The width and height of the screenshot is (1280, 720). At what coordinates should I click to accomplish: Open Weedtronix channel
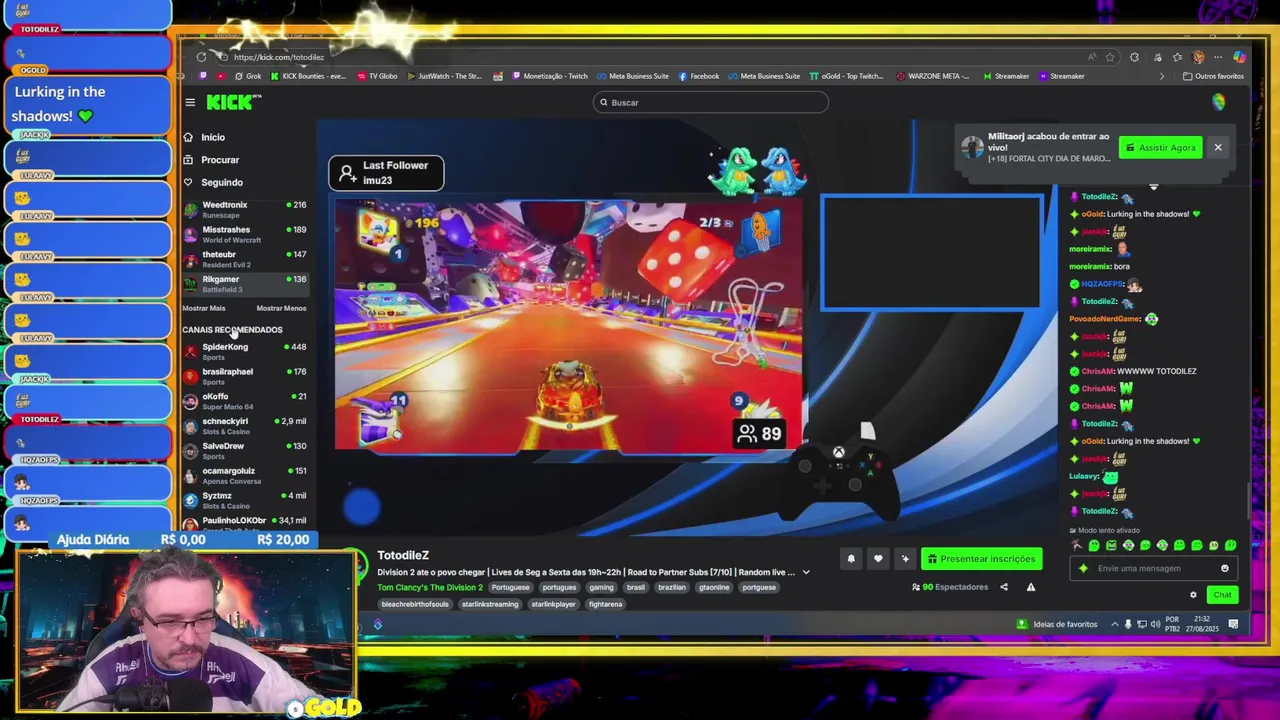click(x=245, y=209)
